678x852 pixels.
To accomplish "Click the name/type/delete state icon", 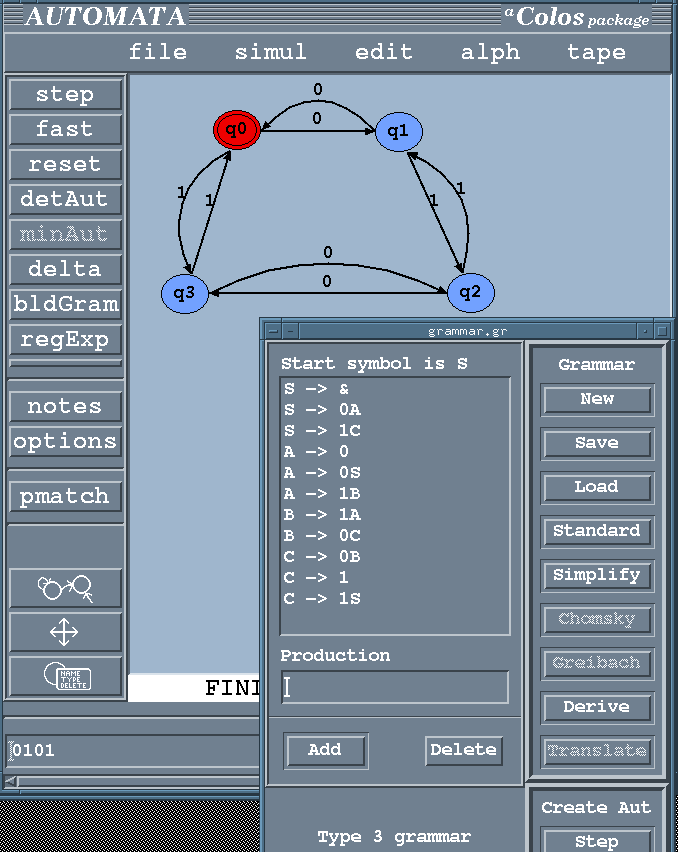I will (x=65, y=676).
